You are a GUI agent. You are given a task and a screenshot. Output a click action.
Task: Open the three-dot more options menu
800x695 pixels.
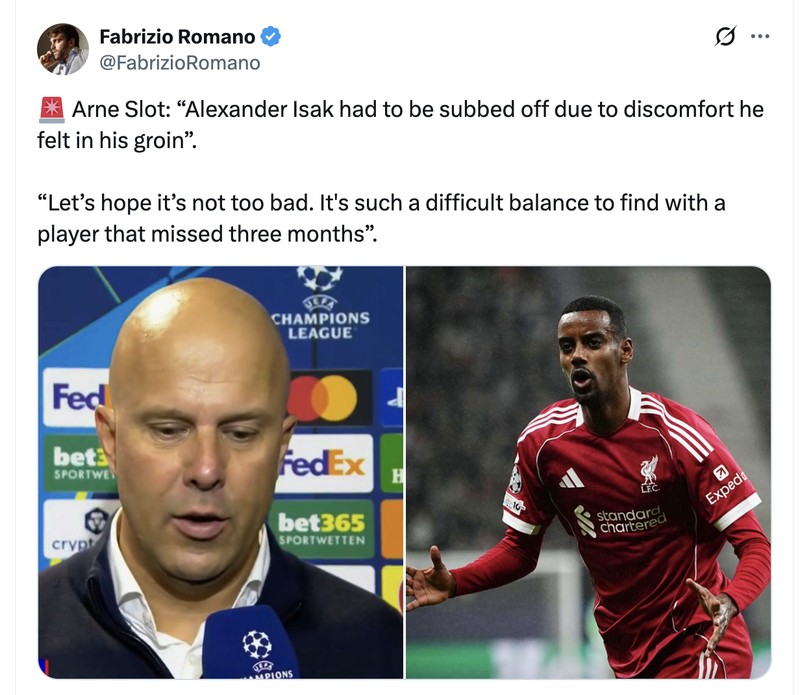[x=760, y=36]
